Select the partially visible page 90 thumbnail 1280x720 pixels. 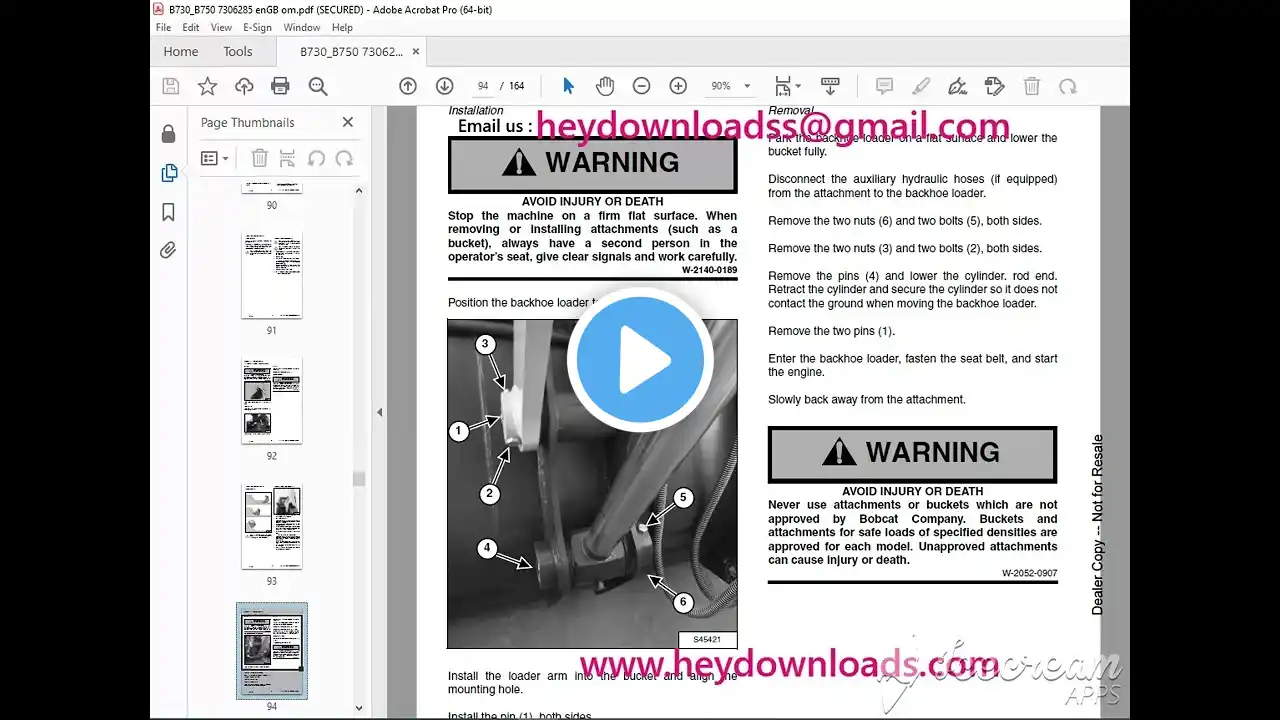coord(272,188)
